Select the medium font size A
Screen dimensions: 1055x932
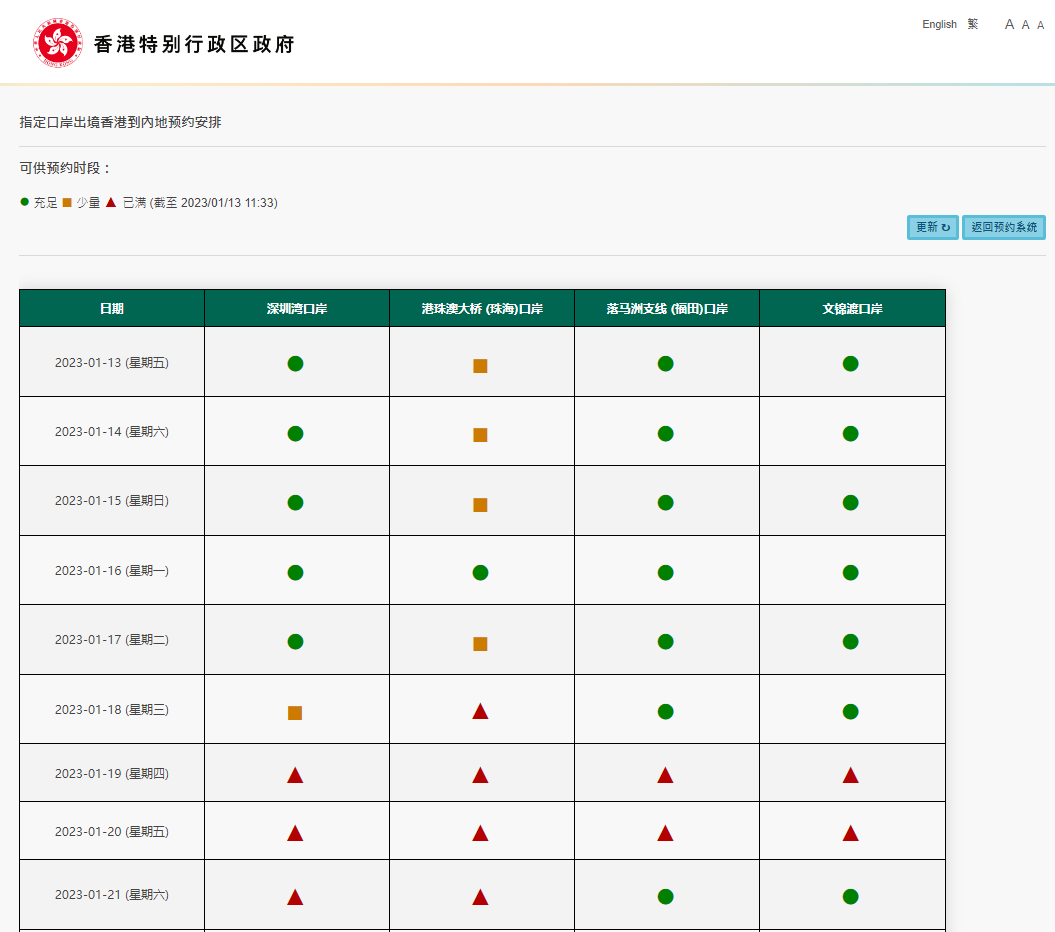point(1026,25)
